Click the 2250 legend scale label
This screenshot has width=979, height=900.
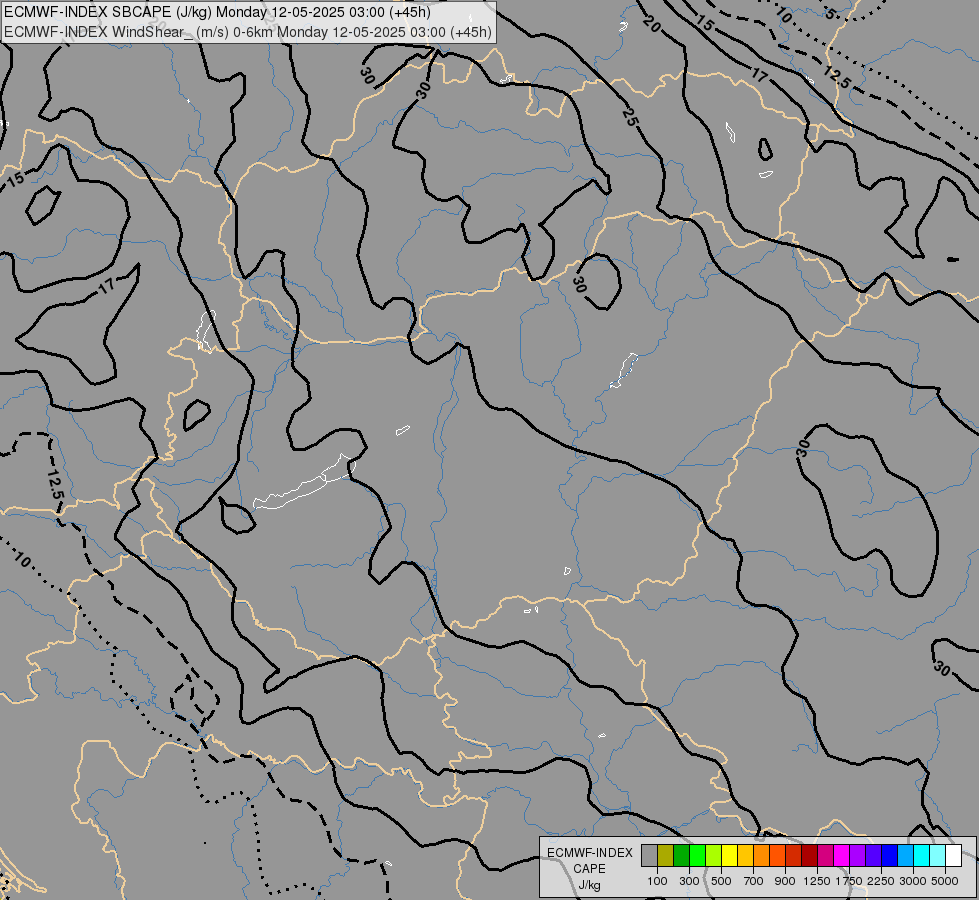pos(881,881)
